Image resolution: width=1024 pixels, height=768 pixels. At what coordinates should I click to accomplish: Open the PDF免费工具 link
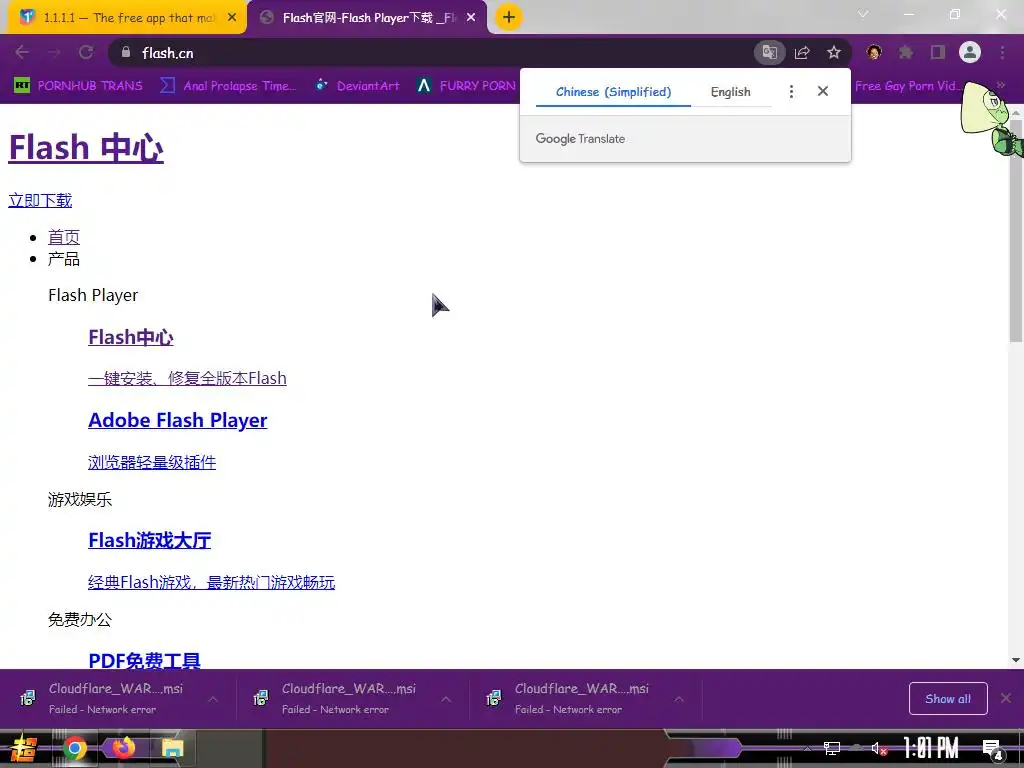tap(144, 660)
